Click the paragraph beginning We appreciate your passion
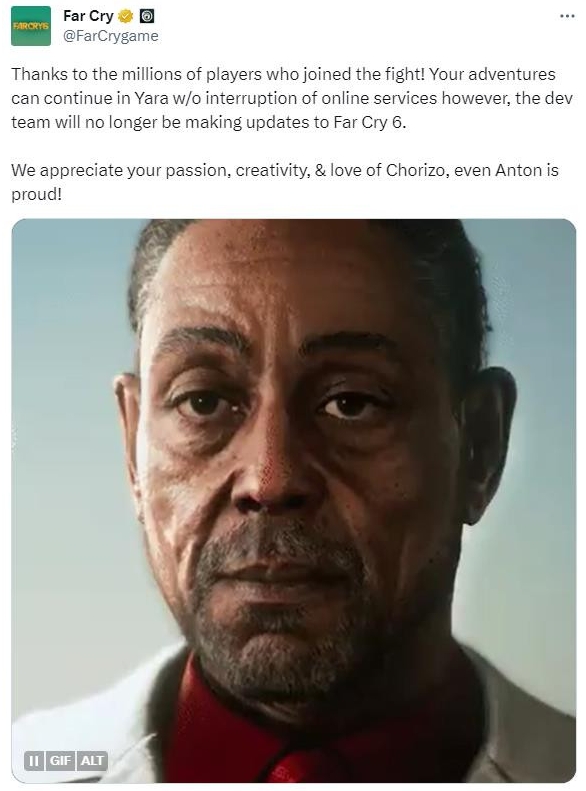Viewport: 586px width, 791px height. click(x=285, y=182)
